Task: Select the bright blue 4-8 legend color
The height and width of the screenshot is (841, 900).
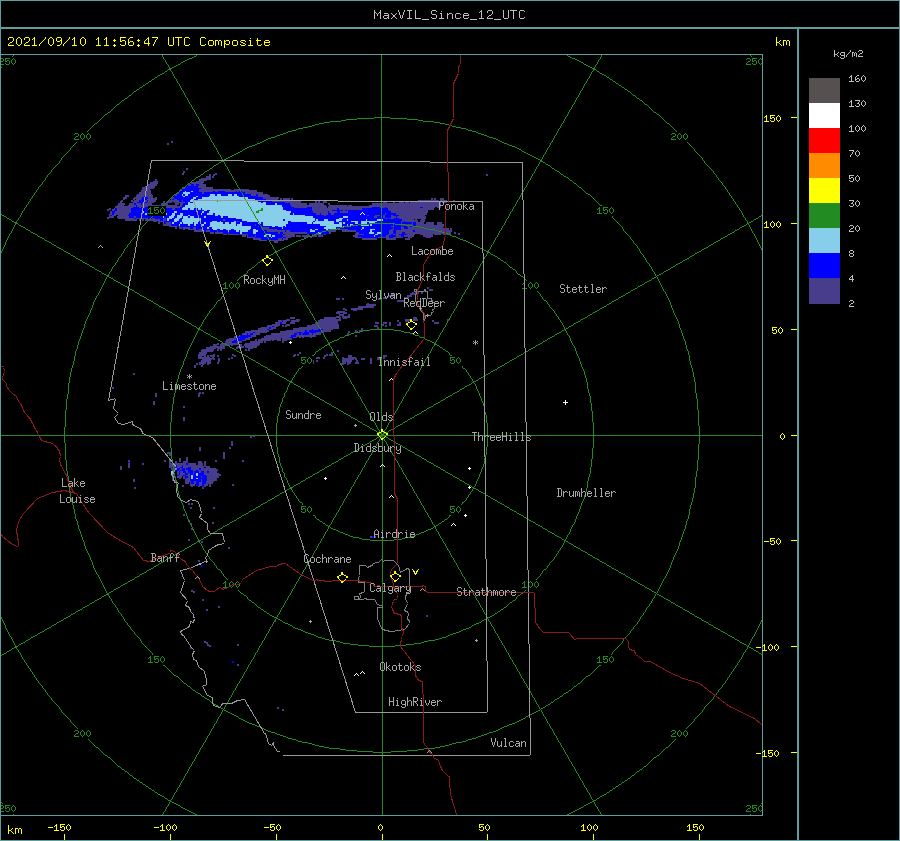Action: click(x=824, y=265)
